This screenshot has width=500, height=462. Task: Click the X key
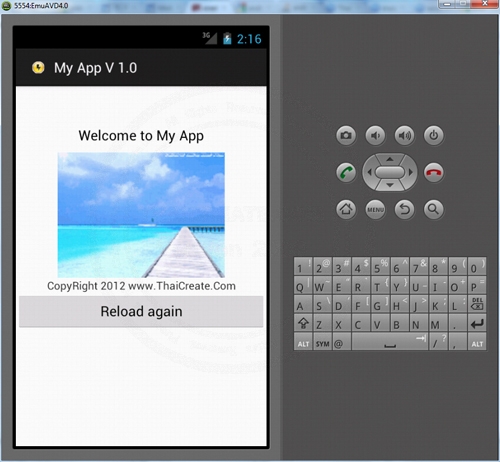click(341, 323)
